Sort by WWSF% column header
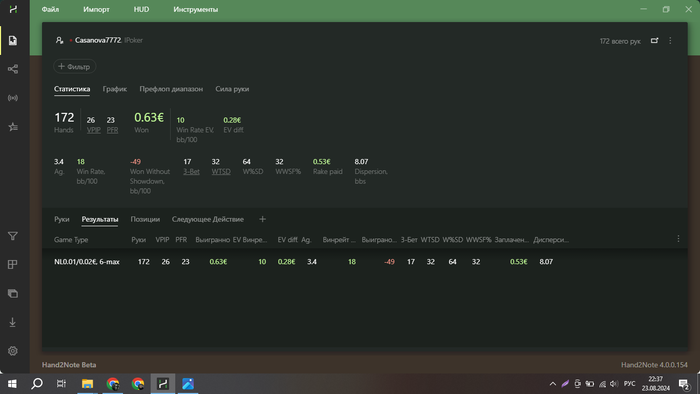This screenshot has width=700, height=394. 479,240
